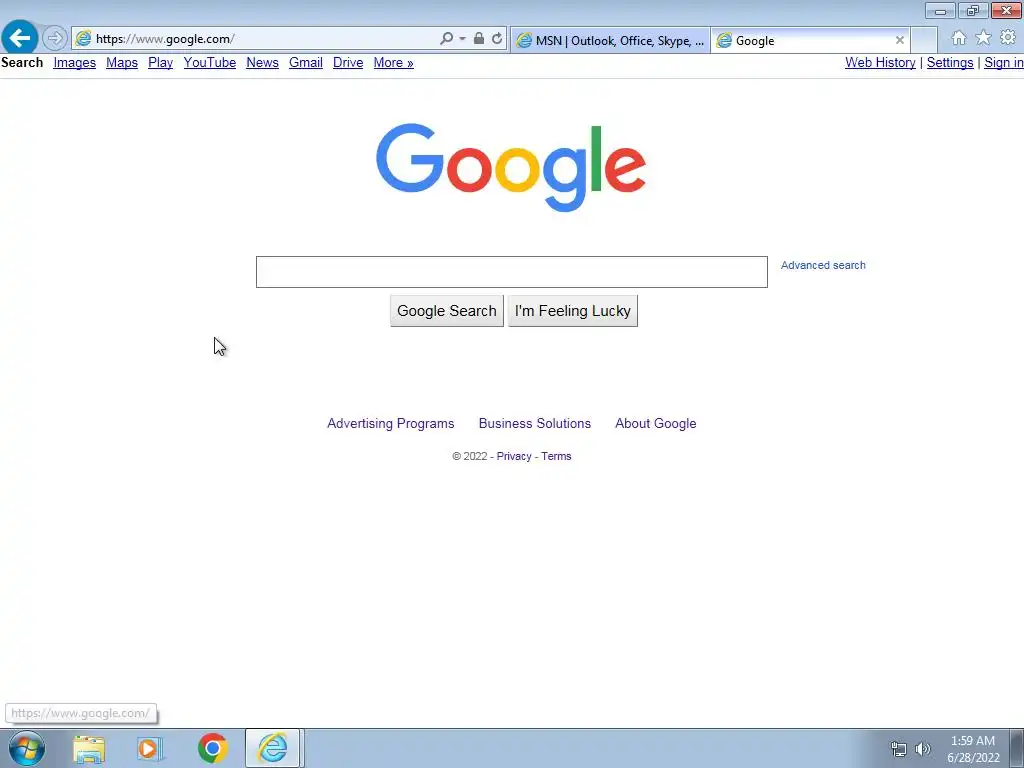Click the Google logo
The height and width of the screenshot is (768, 1024).
(511, 167)
